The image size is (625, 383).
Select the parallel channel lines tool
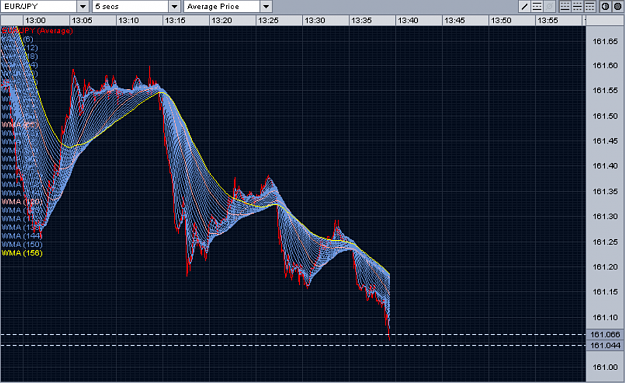[537, 6]
